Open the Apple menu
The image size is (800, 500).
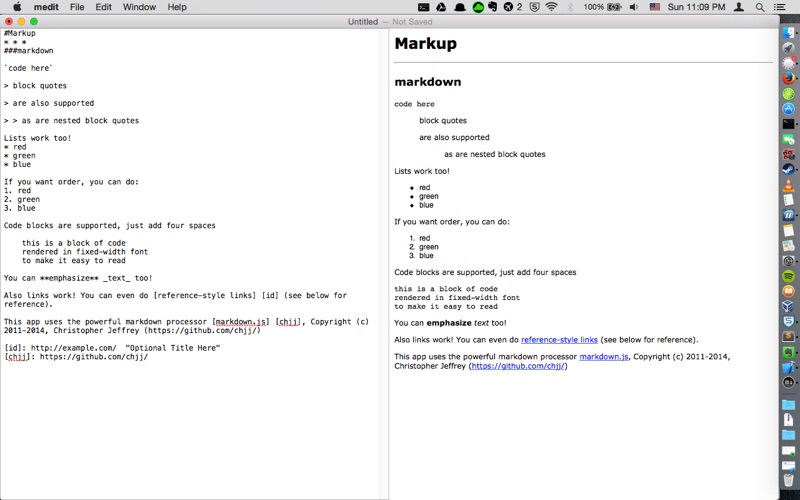pos(17,7)
